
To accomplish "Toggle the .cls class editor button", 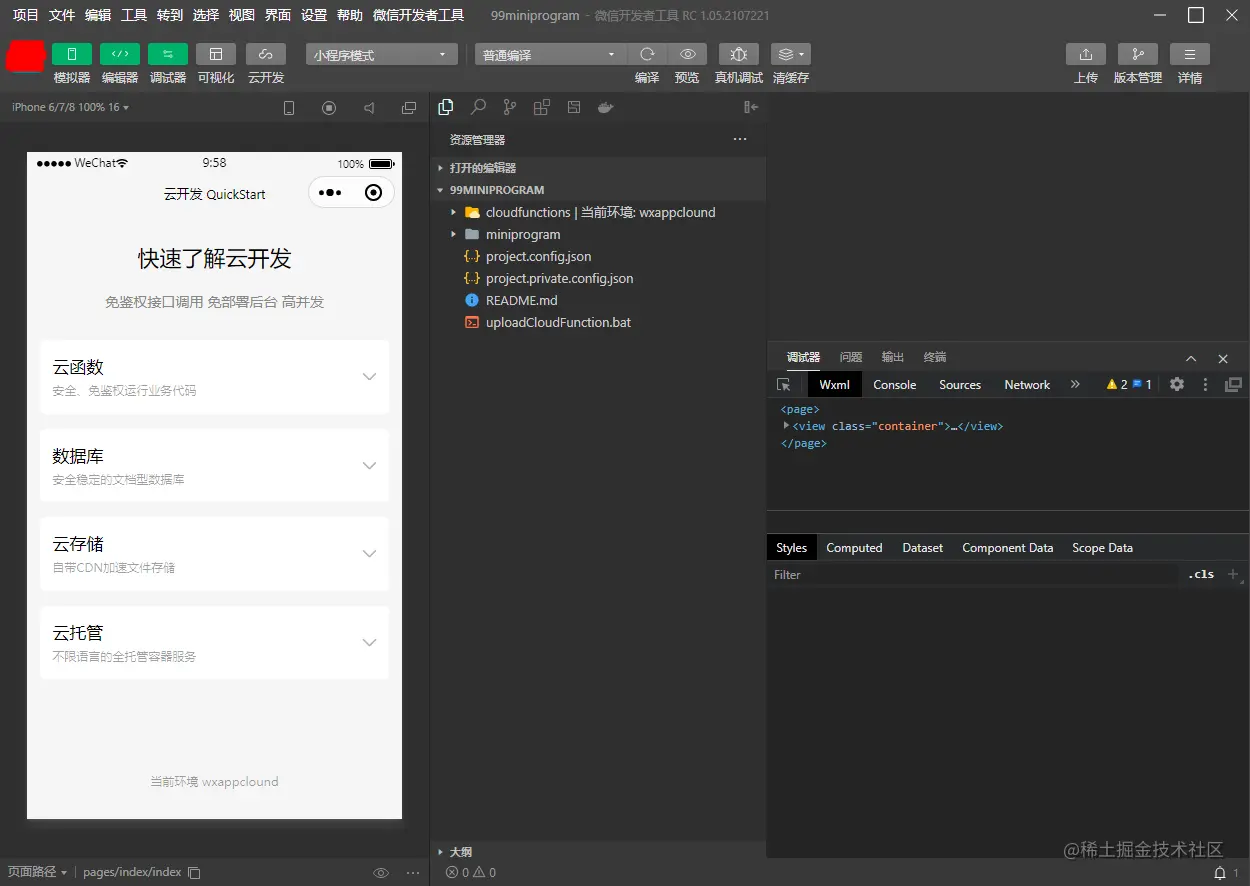I will coord(1201,574).
